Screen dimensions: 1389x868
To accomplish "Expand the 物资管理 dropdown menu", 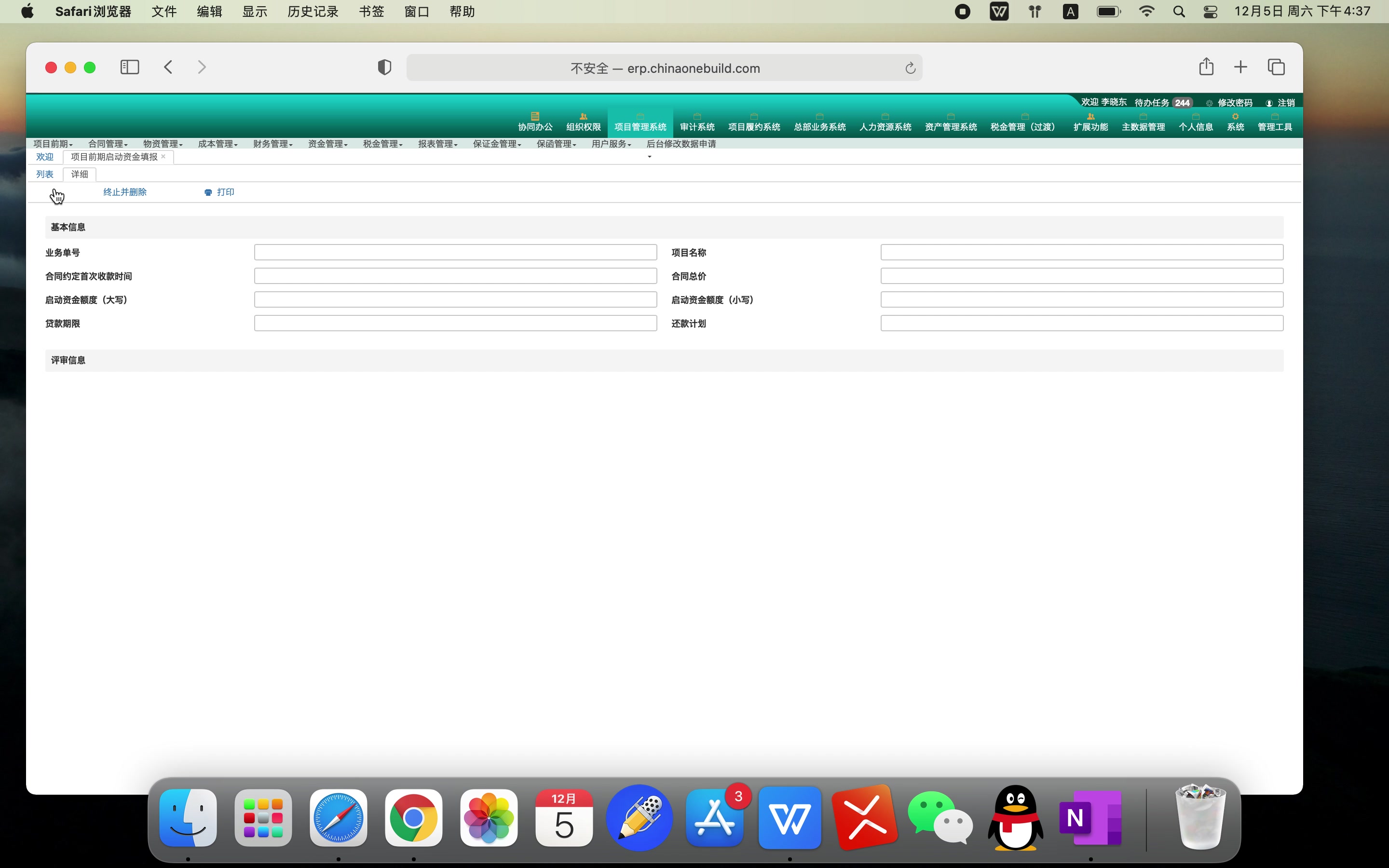I will (163, 144).
